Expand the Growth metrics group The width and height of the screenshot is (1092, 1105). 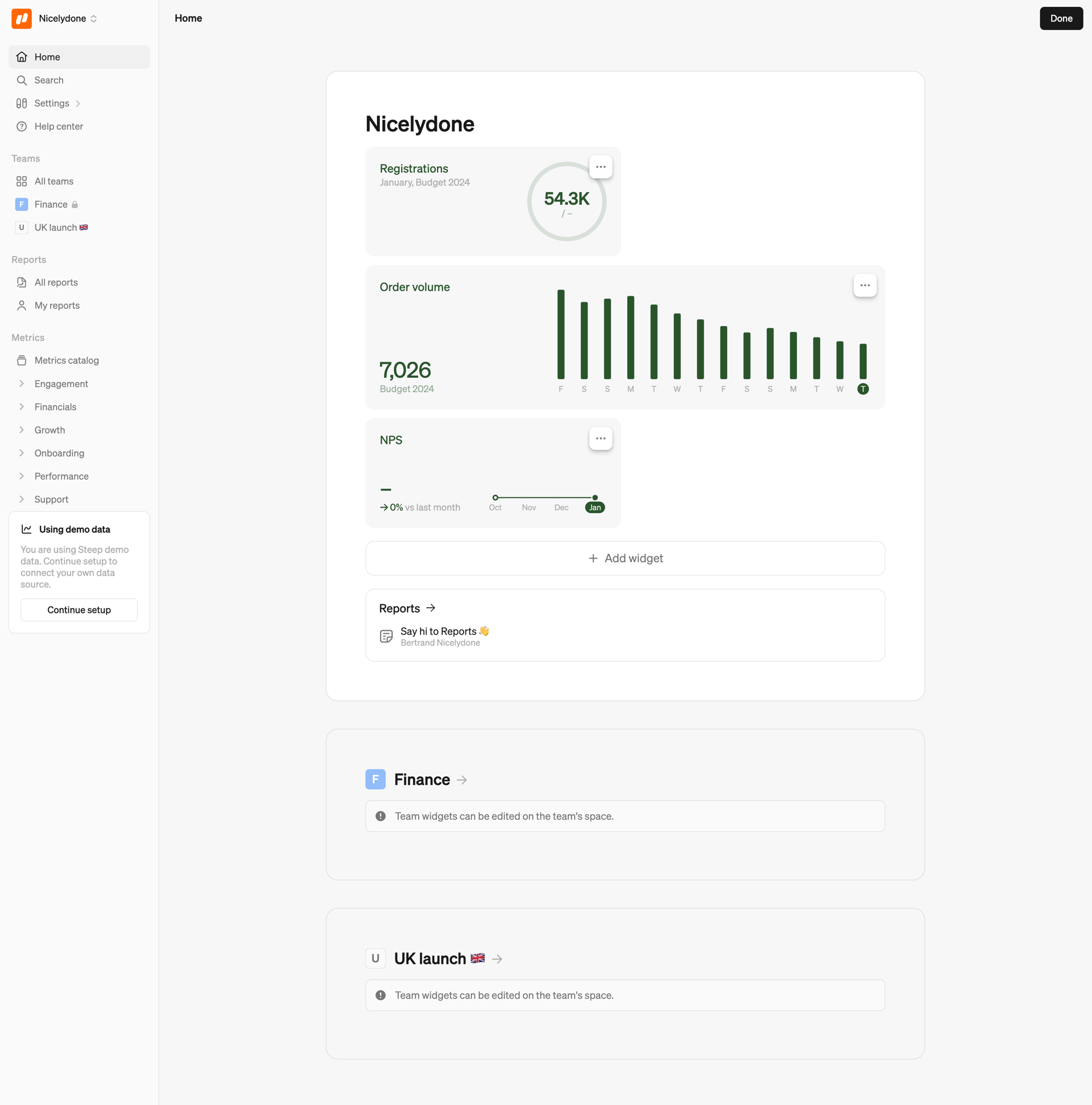pos(21,430)
